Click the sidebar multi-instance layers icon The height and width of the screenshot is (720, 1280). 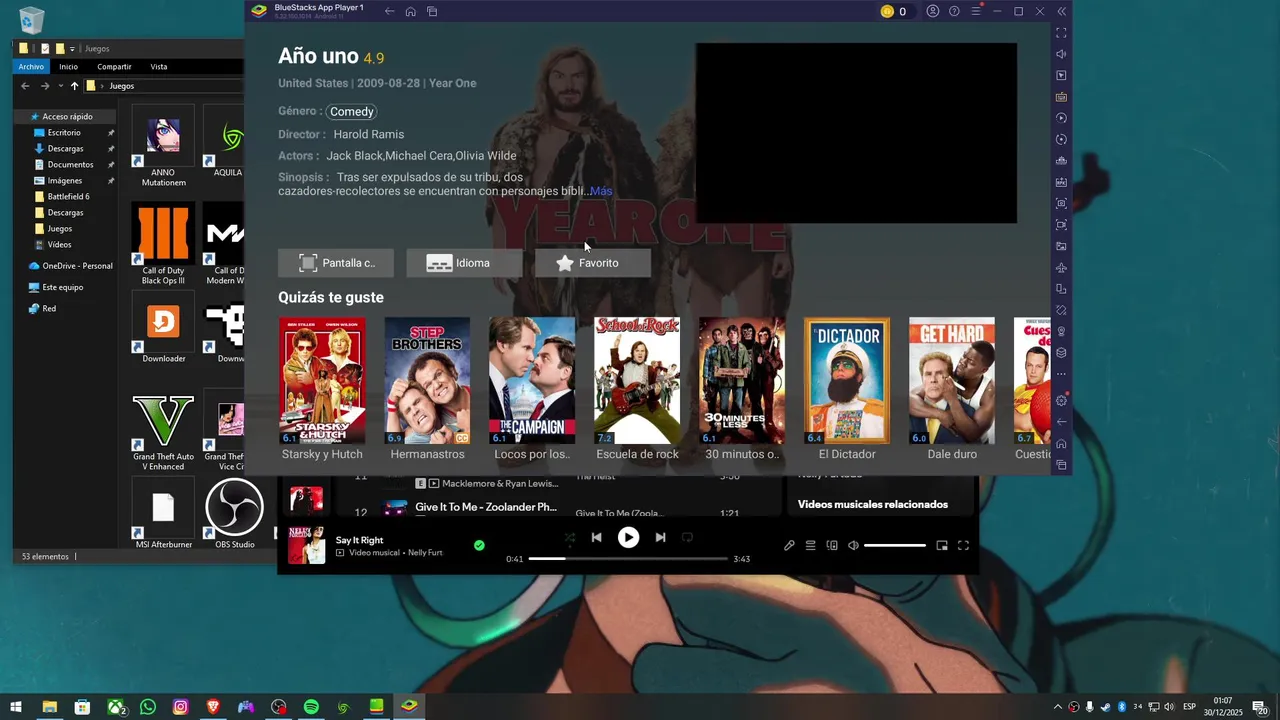point(1061,353)
